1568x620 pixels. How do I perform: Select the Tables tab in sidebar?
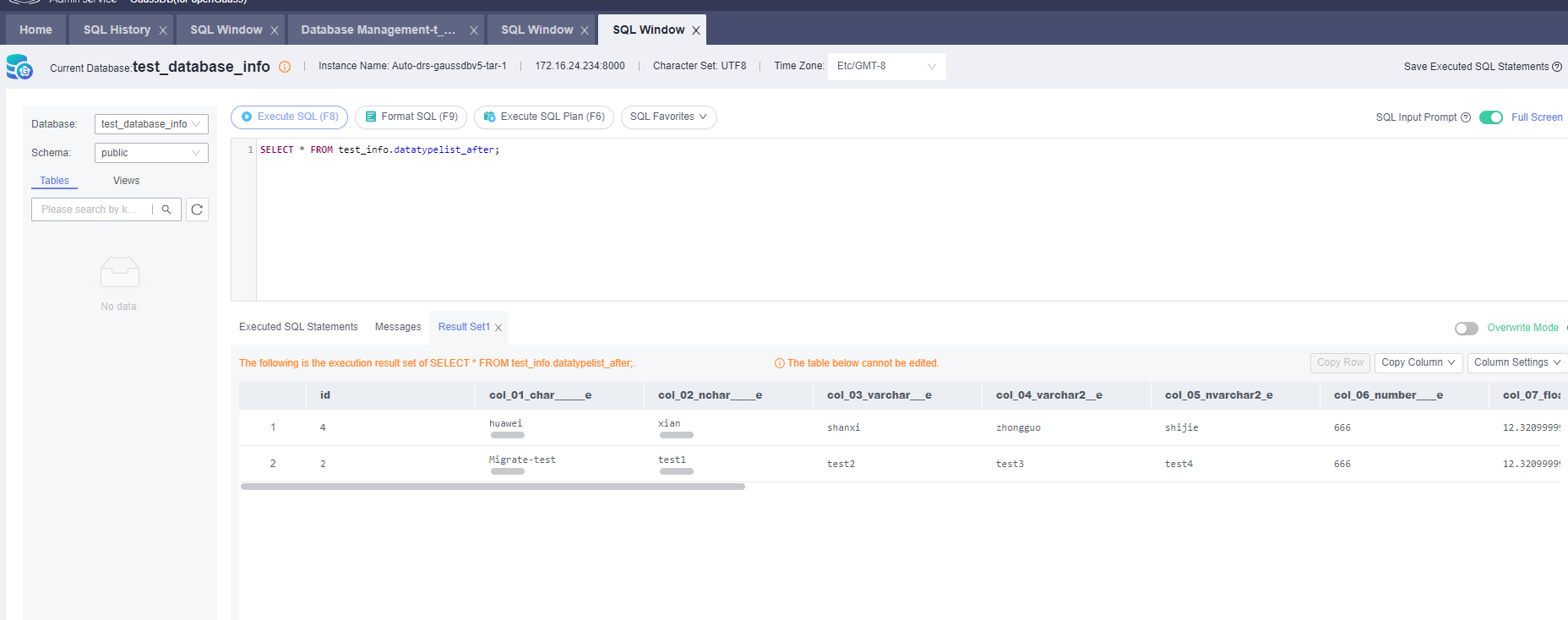click(55, 181)
